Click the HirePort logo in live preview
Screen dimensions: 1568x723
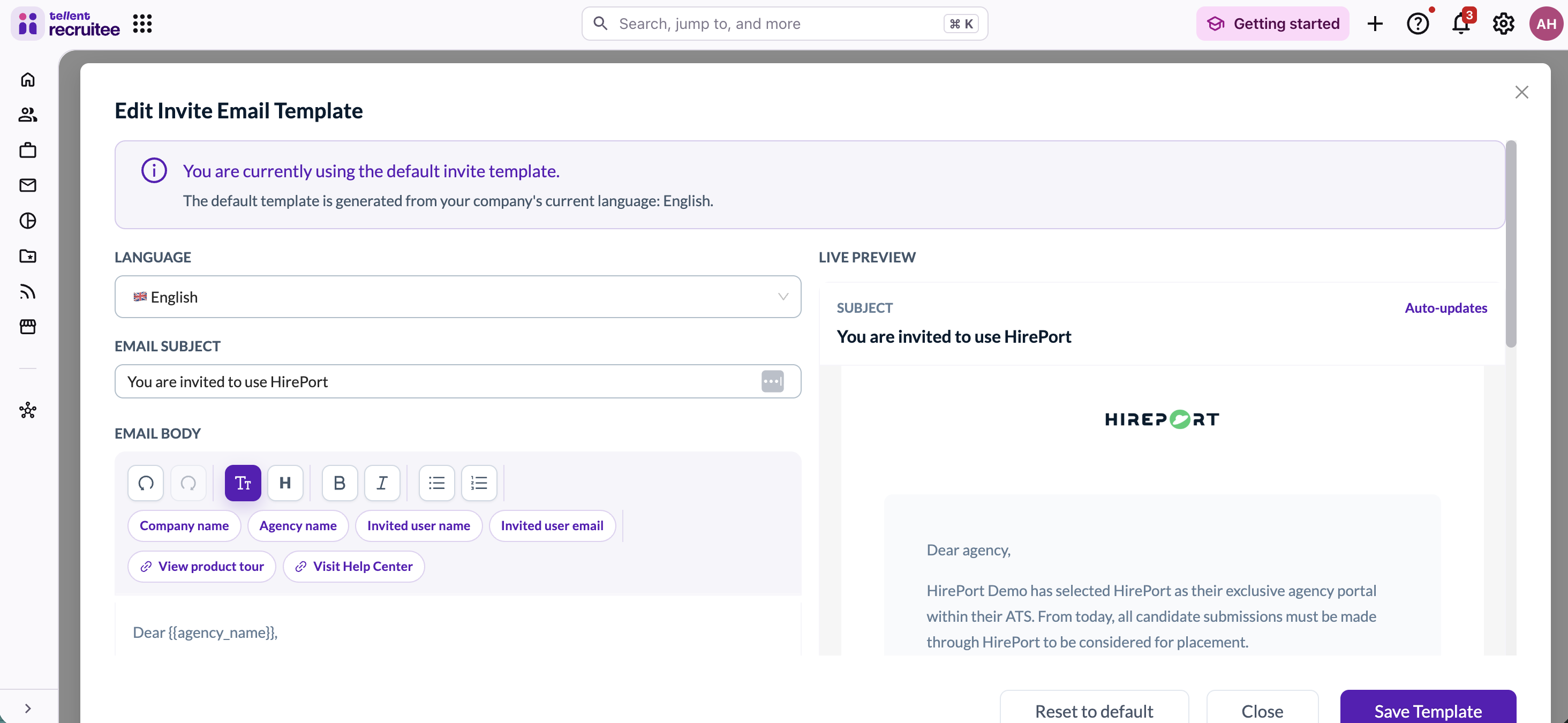[1162, 419]
